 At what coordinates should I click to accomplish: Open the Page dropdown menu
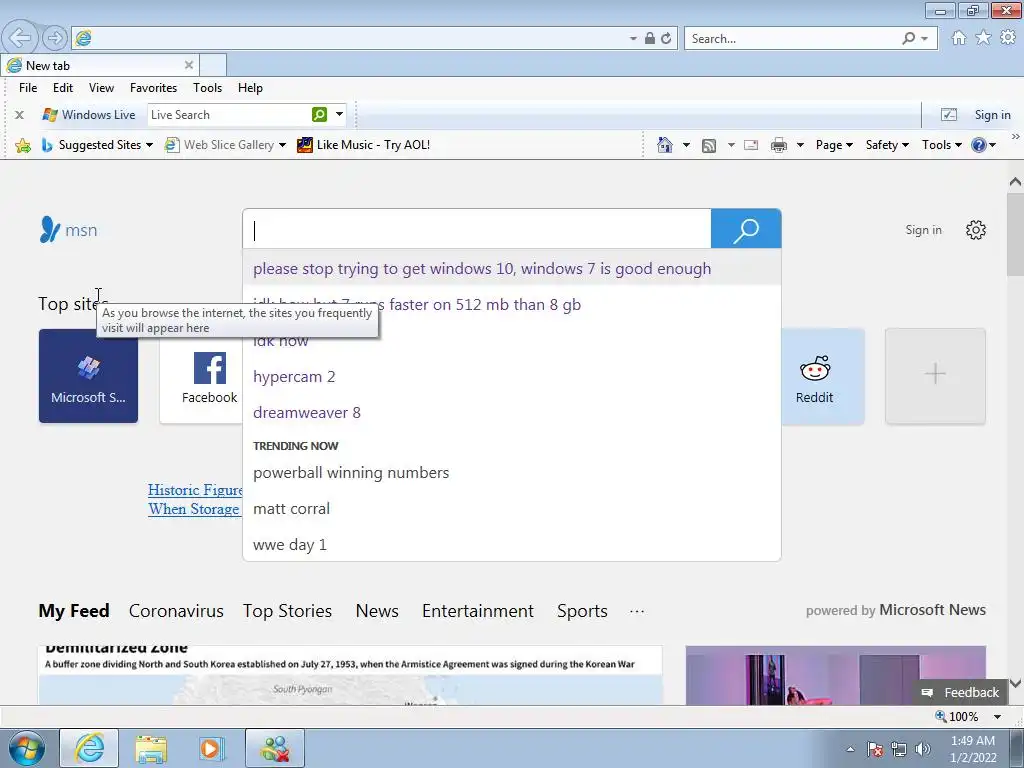click(x=834, y=145)
